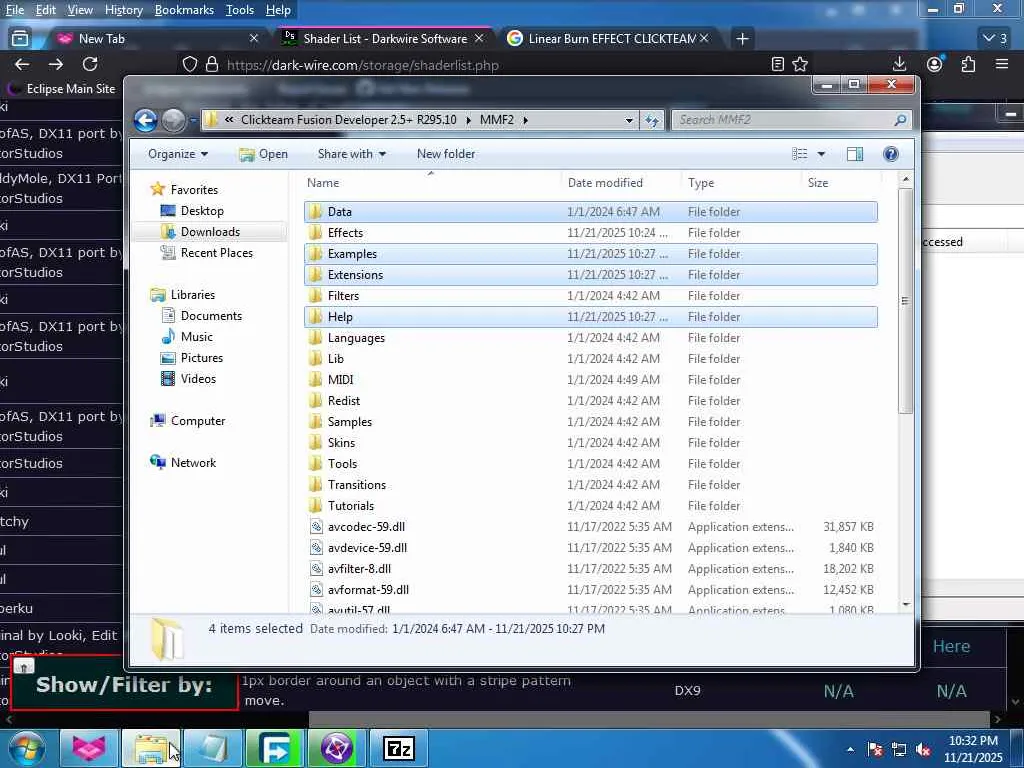The width and height of the screenshot is (1024, 768).
Task: Open Firefox account profile icon
Action: (x=935, y=64)
